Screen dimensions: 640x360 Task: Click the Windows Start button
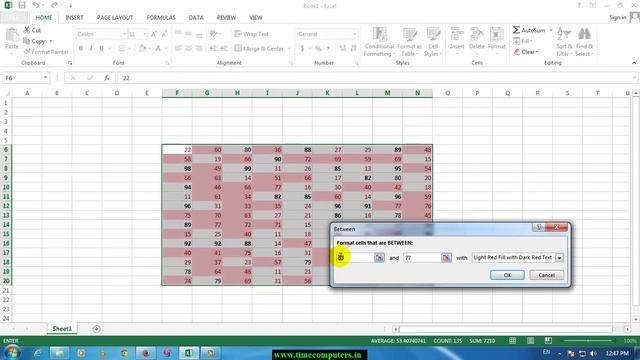pyautogui.click(x=12, y=353)
